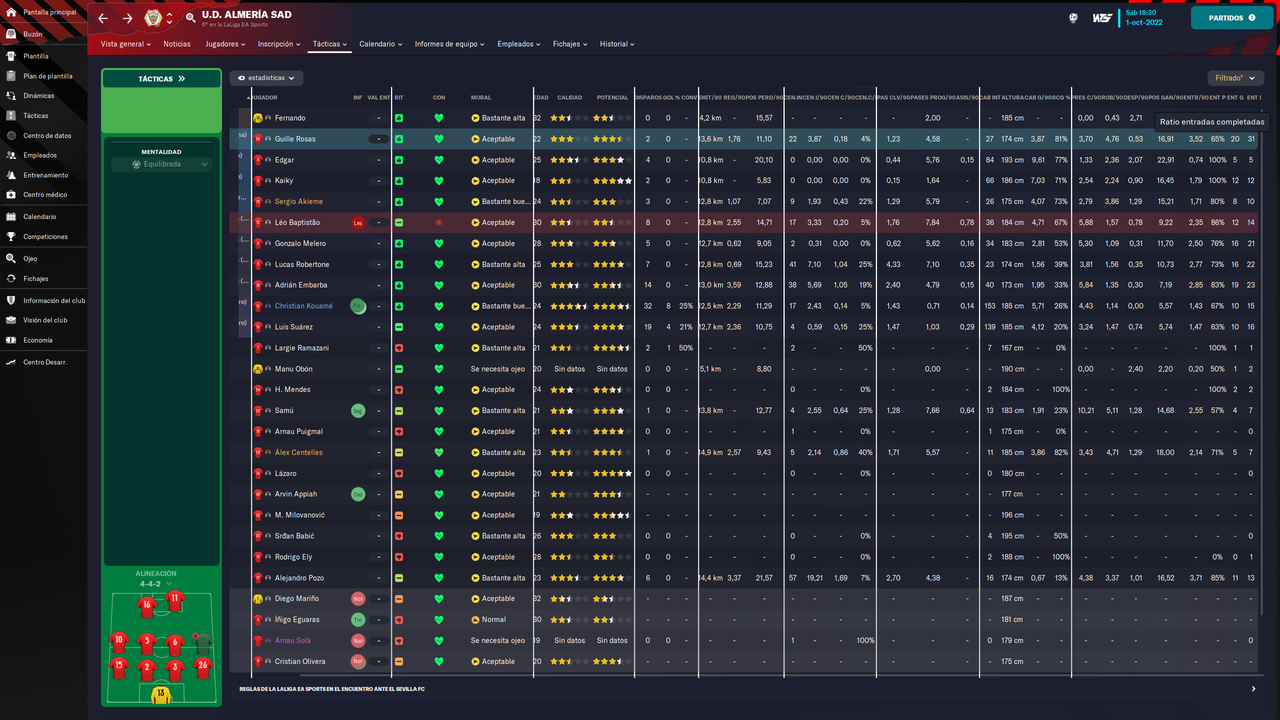Image resolution: width=1280 pixels, height=720 pixels.
Task: Click the WTS skin logo icon
Action: (1102, 18)
